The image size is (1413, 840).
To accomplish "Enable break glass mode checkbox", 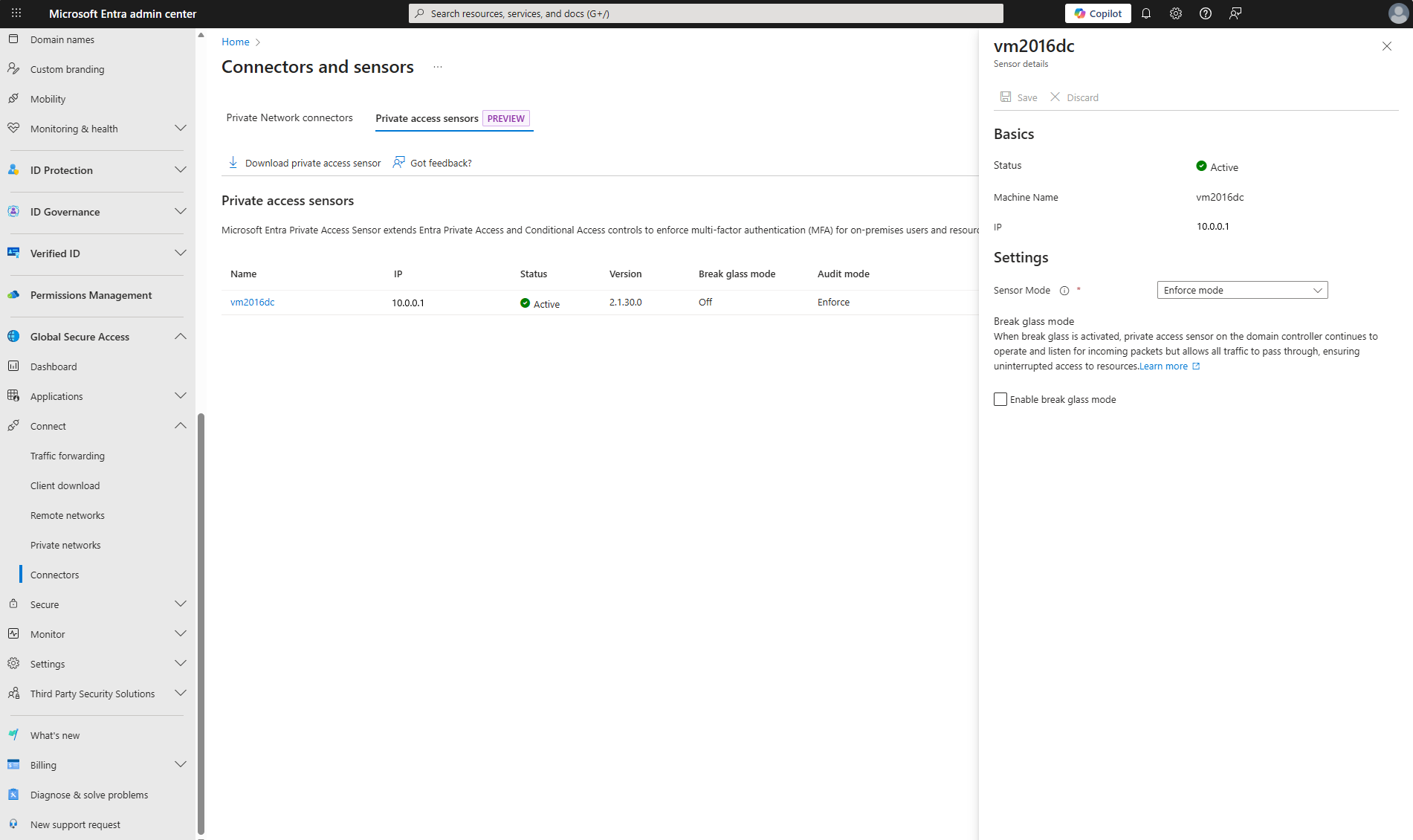I will [1000, 399].
